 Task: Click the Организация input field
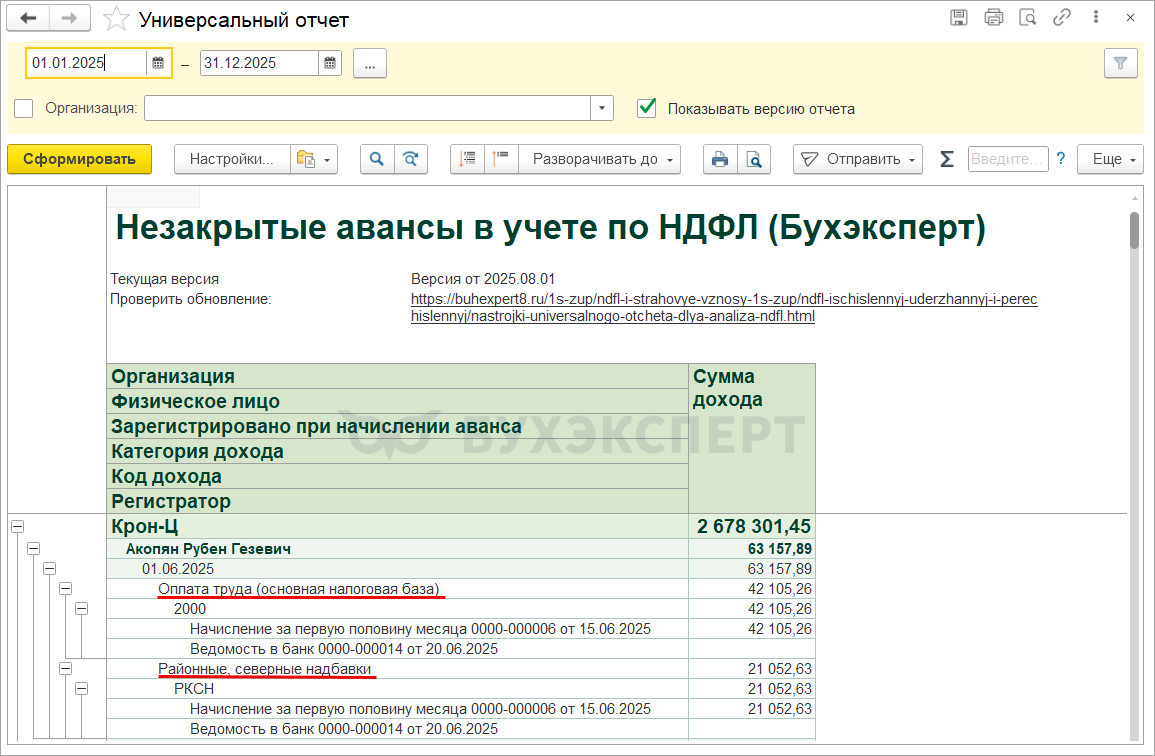coord(368,108)
